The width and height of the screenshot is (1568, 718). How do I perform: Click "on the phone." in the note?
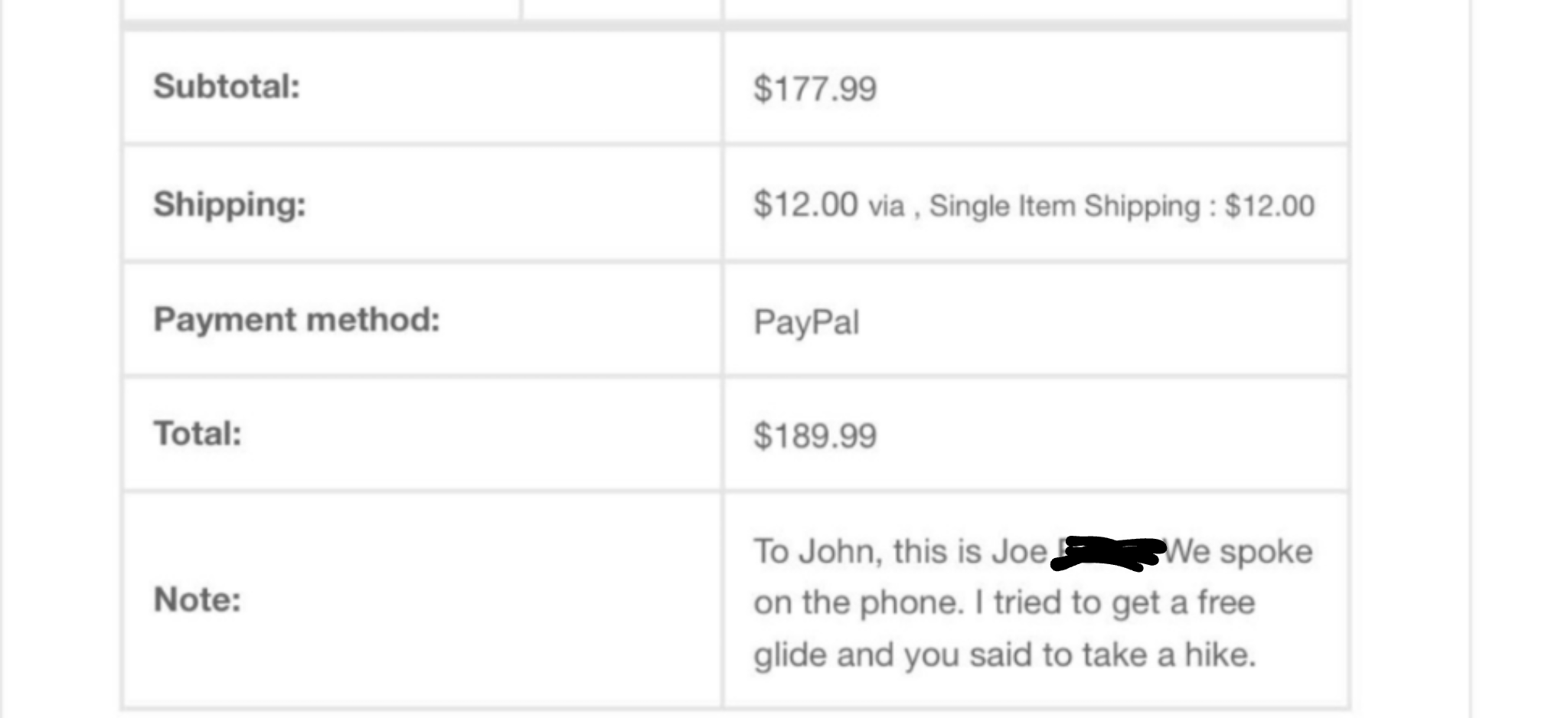click(857, 603)
